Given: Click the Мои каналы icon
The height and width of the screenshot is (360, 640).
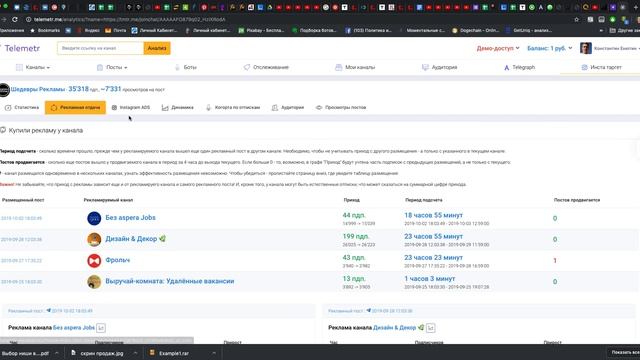Looking at the screenshot, I should 338,67.
